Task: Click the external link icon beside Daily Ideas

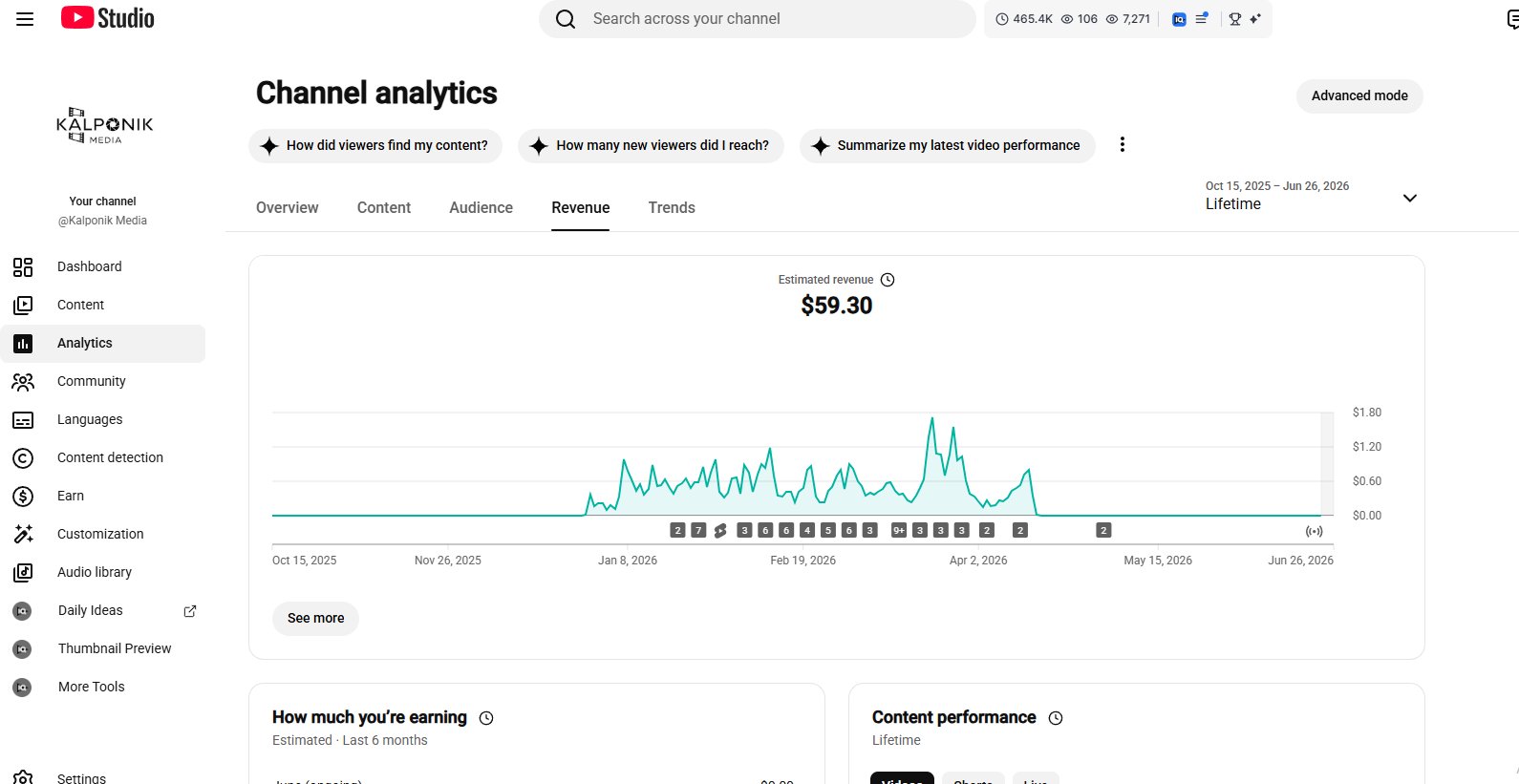Action: 190,611
